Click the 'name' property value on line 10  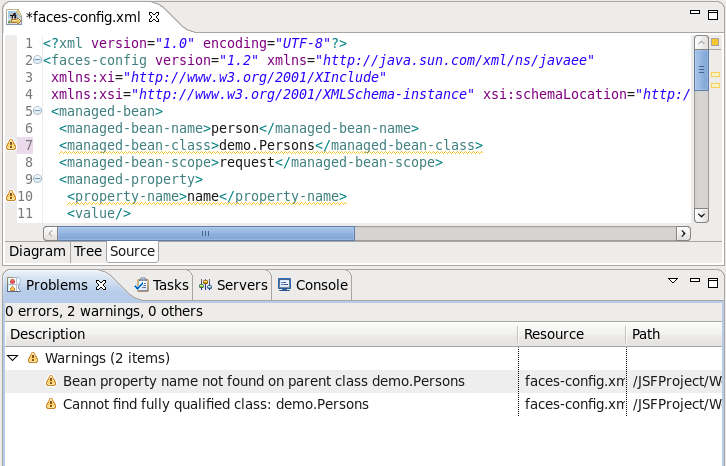pos(203,196)
